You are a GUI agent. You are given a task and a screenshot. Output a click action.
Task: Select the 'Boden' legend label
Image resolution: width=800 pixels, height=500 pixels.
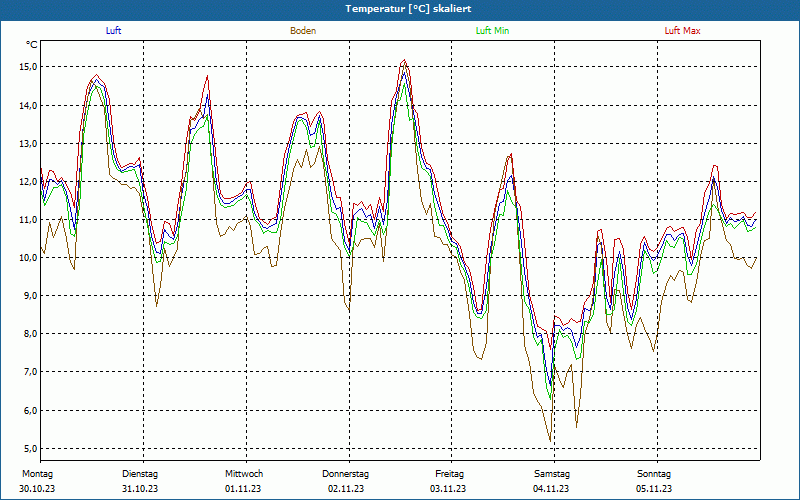(x=303, y=31)
